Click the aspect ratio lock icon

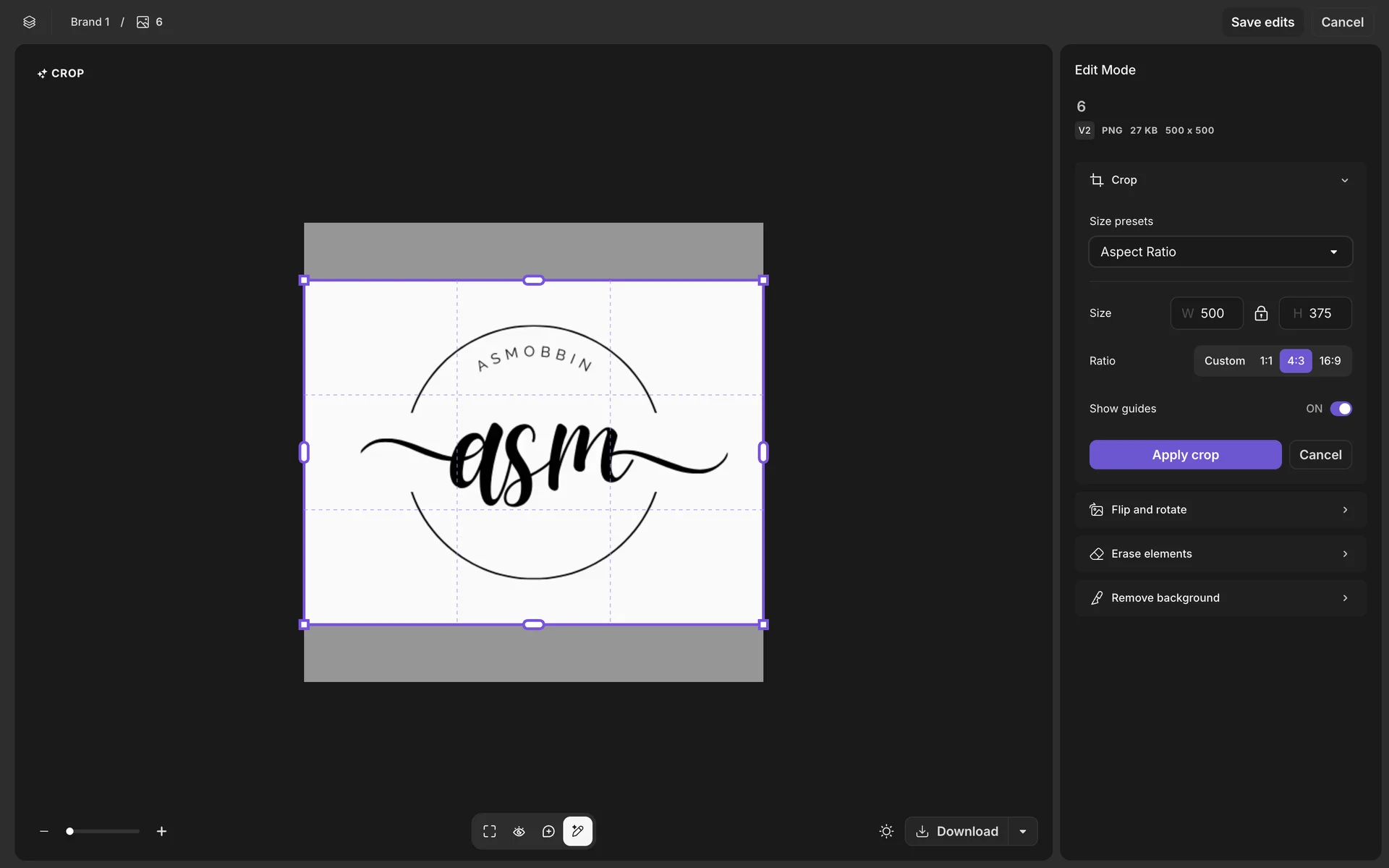tap(1261, 313)
